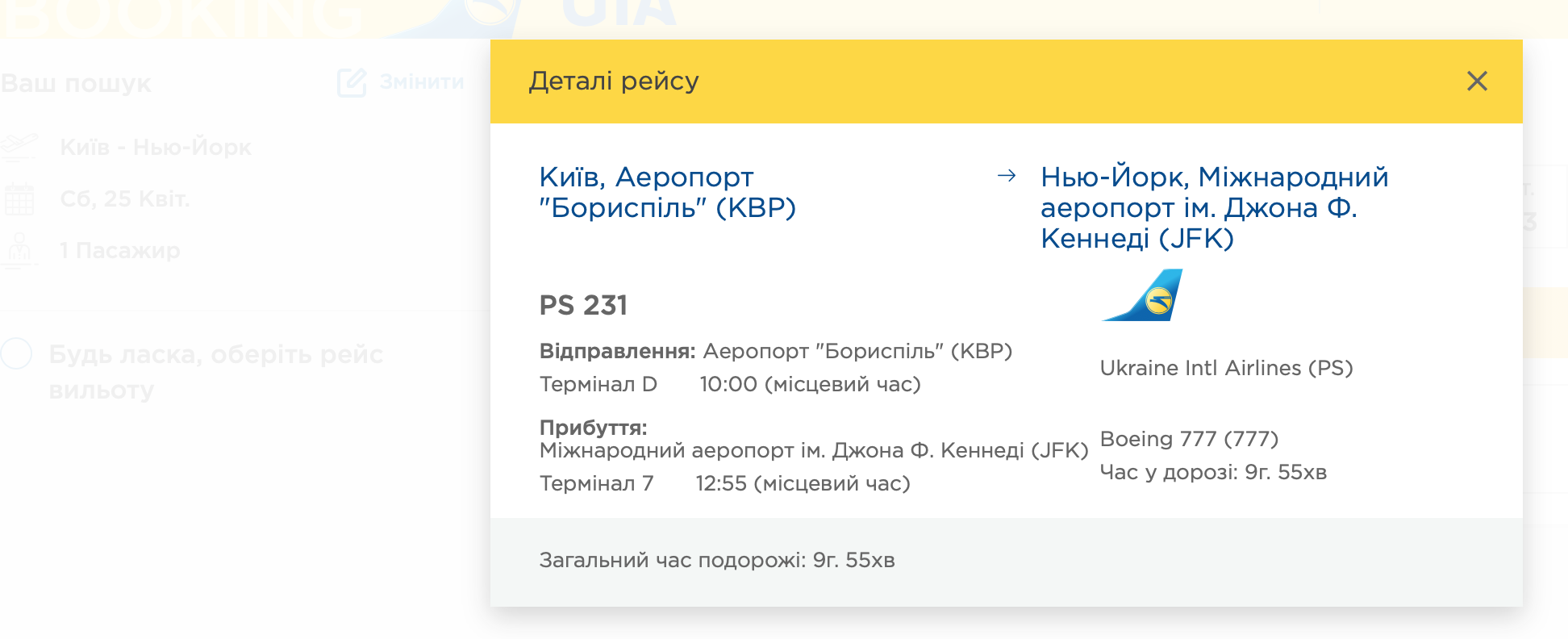This screenshot has height=639, width=1568.
Task: Click the edit pencil icon beside Змінити
Action: [x=352, y=82]
